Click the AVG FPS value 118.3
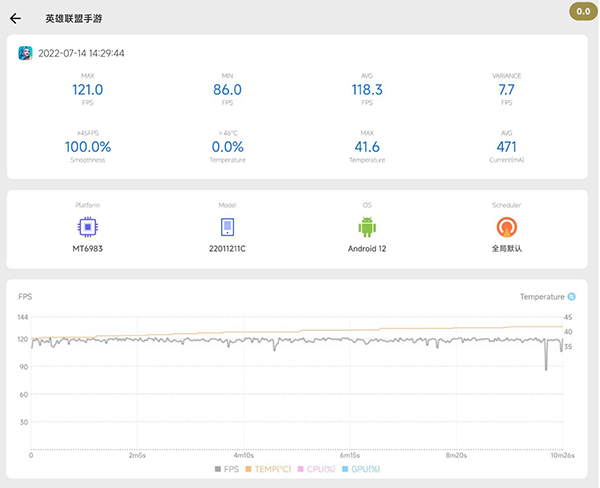 point(367,90)
